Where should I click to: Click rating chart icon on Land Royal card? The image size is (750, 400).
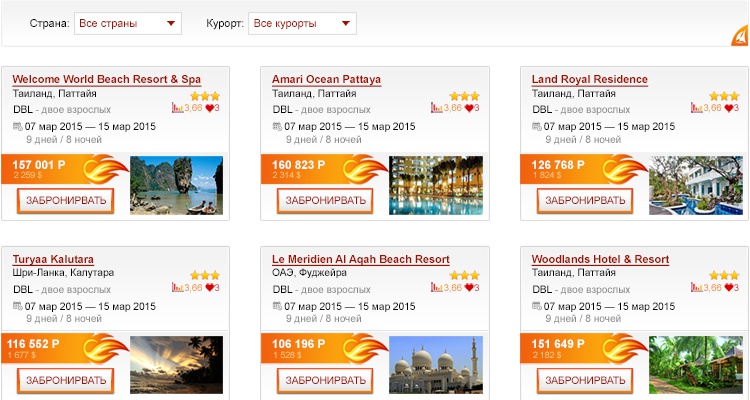[x=696, y=108]
